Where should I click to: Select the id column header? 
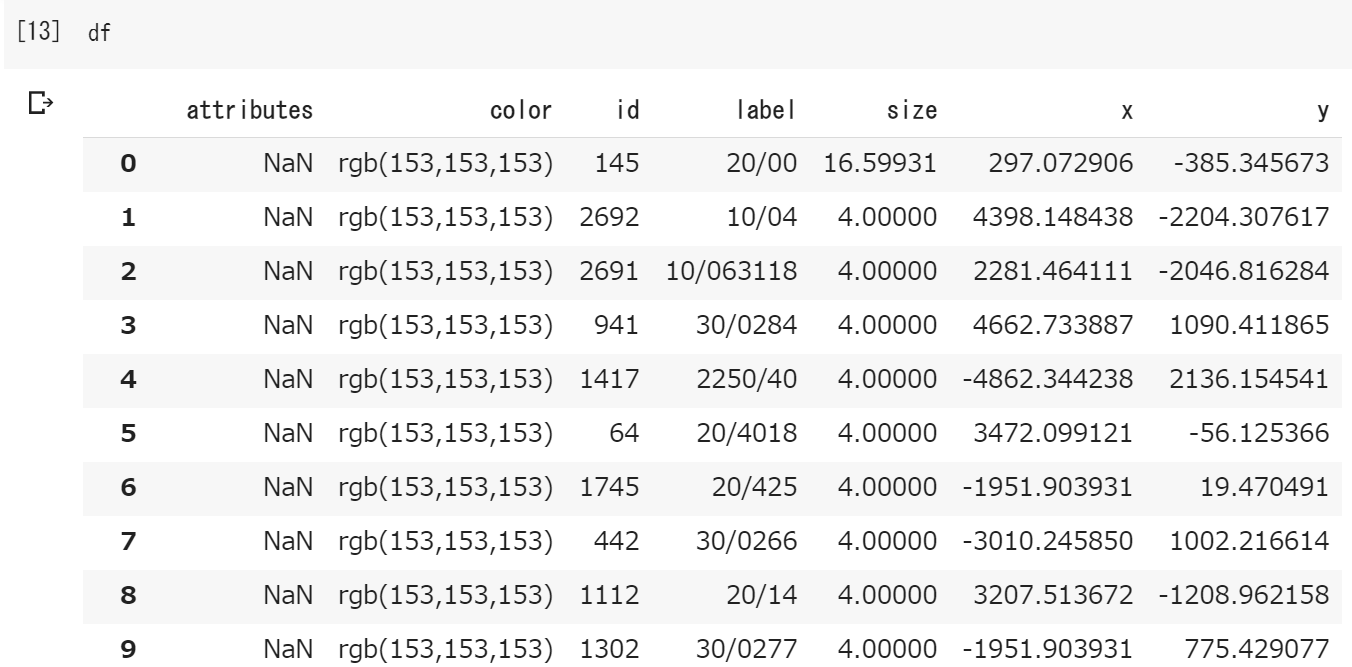tap(615, 111)
